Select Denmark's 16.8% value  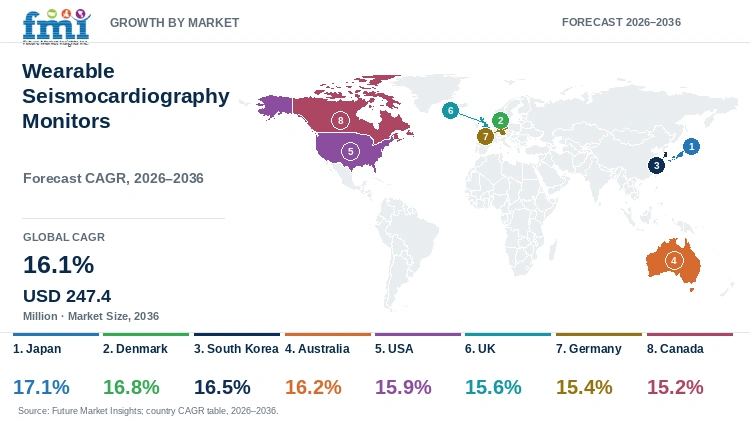[x=131, y=387]
